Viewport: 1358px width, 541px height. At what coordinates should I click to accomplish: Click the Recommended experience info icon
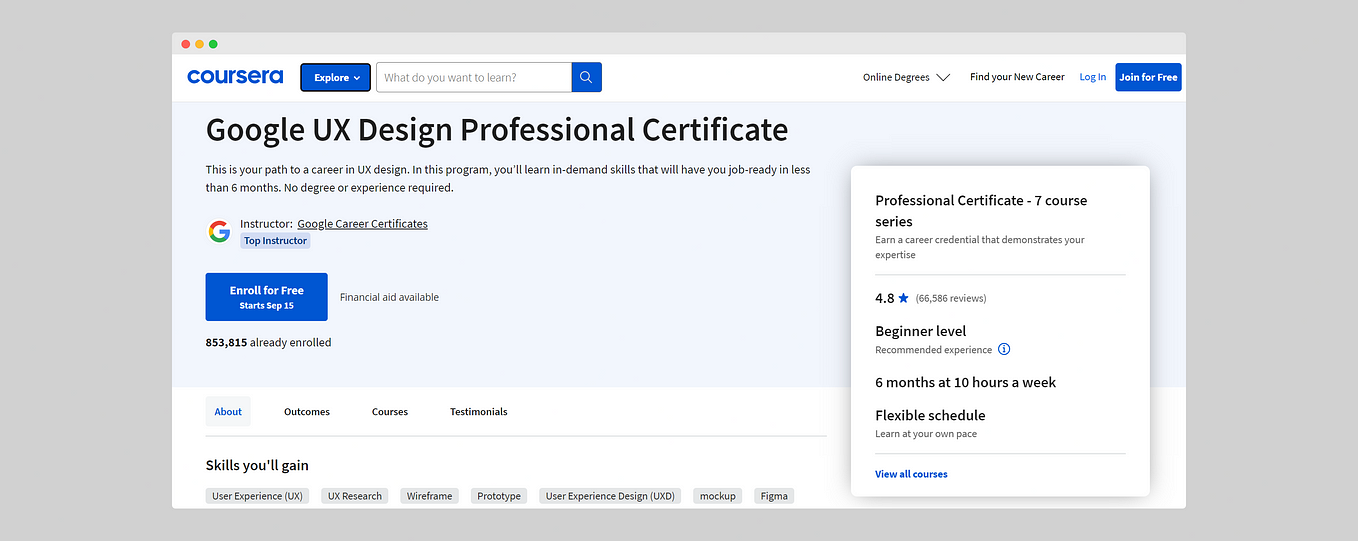tap(1004, 350)
